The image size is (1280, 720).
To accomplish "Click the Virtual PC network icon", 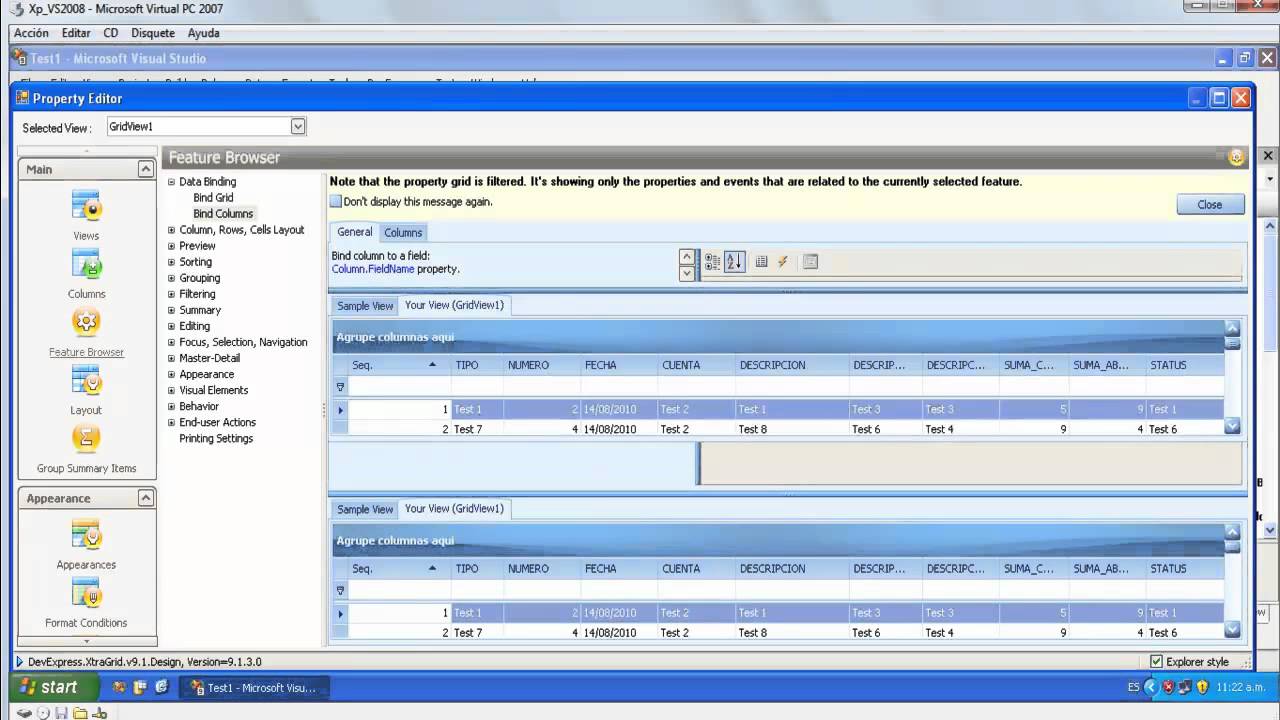I will [x=99, y=713].
